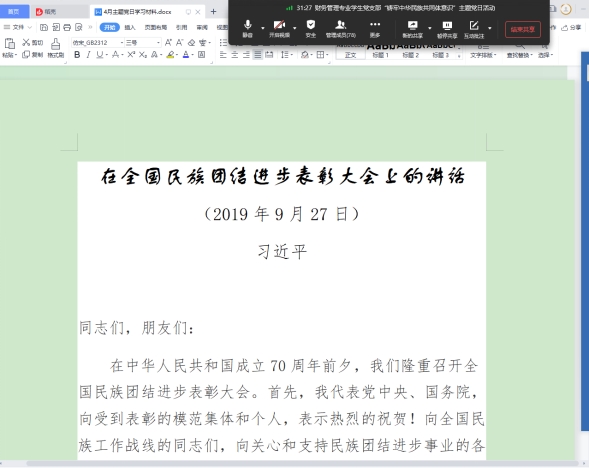This screenshot has height=468, width=589.
Task: Click the 格式刷 format painter icon
Action: click(x=56, y=48)
